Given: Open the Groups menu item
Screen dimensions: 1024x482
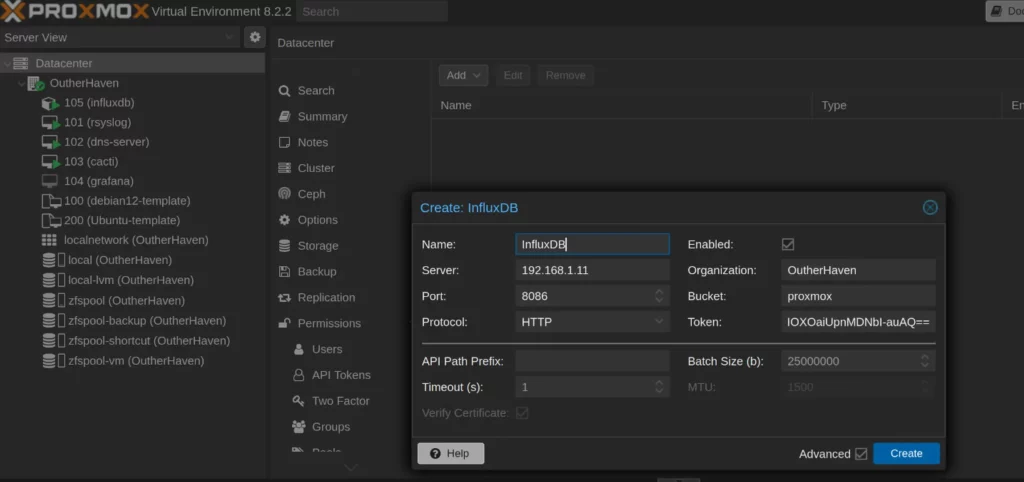Looking at the screenshot, I should click(330, 426).
